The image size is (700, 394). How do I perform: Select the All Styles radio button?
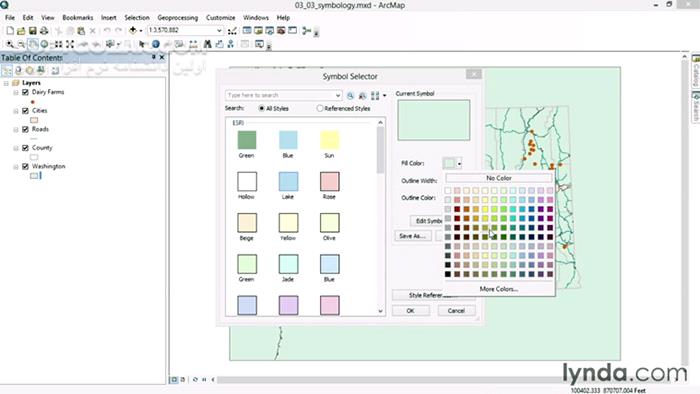point(262,108)
